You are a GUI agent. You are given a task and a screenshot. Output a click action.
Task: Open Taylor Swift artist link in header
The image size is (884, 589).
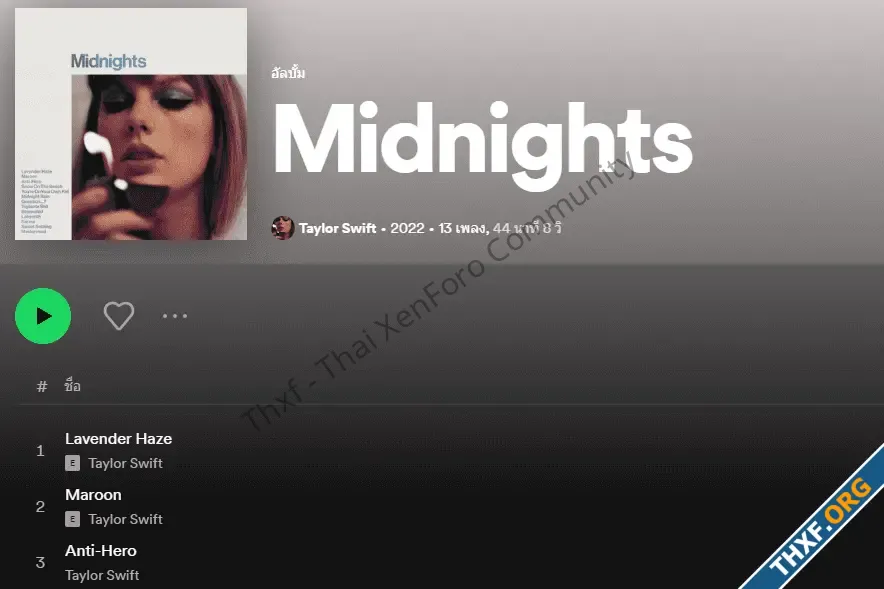pyautogui.click(x=337, y=228)
